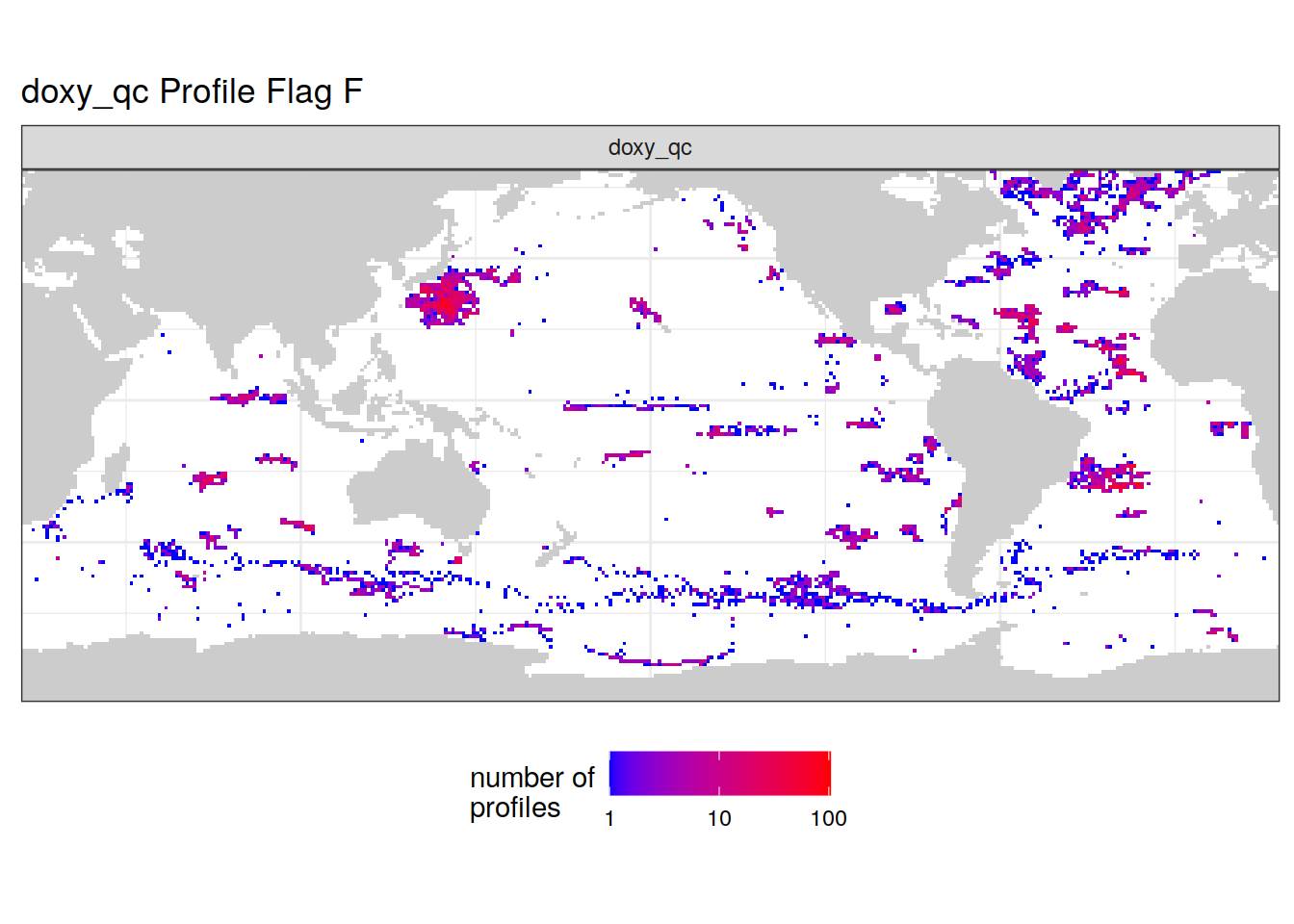Select the 'doxy_qc' facet strip header
Viewport: 1294px width, 924px height.
tap(650, 147)
